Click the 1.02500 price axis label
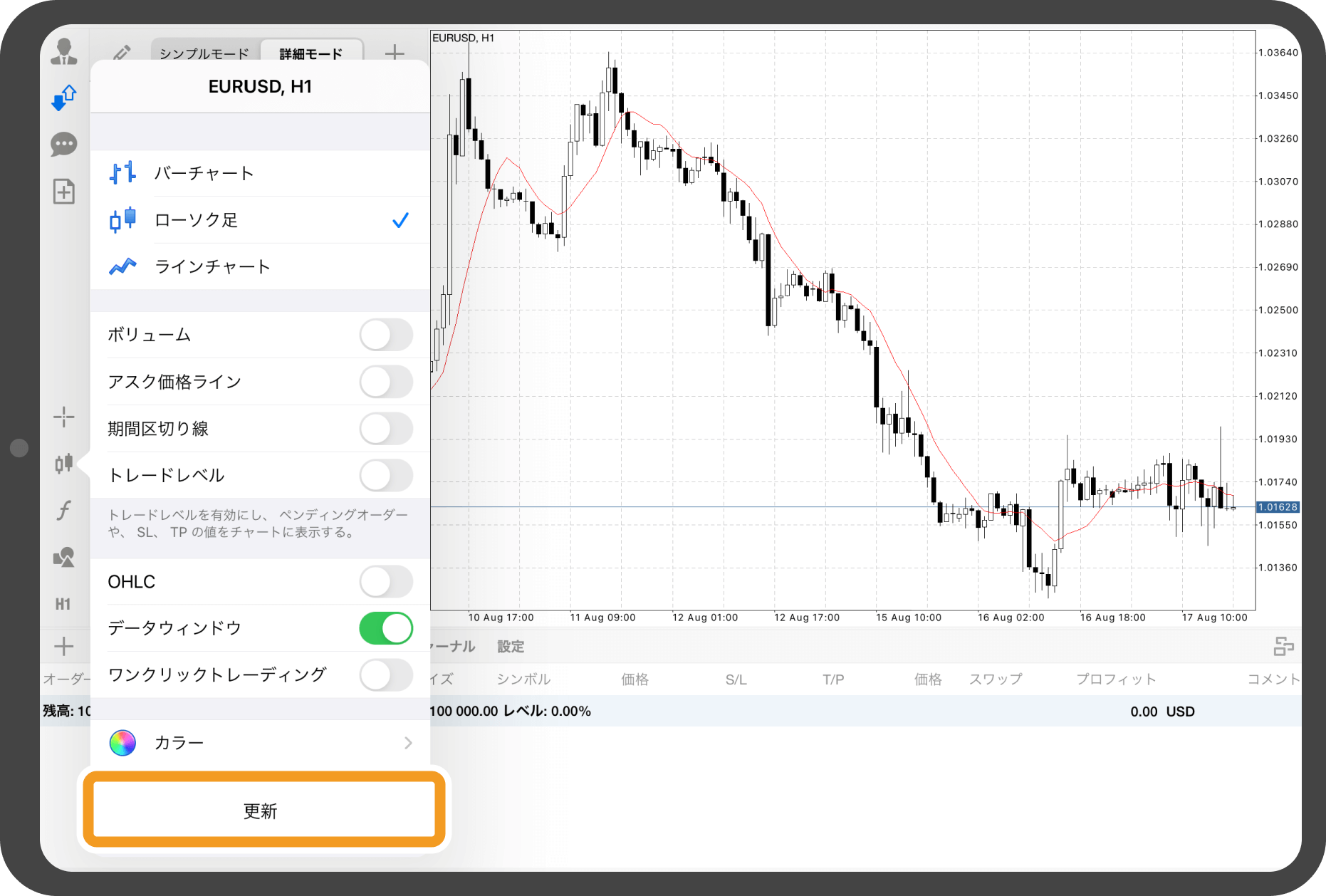The image size is (1326, 896). 1278,310
